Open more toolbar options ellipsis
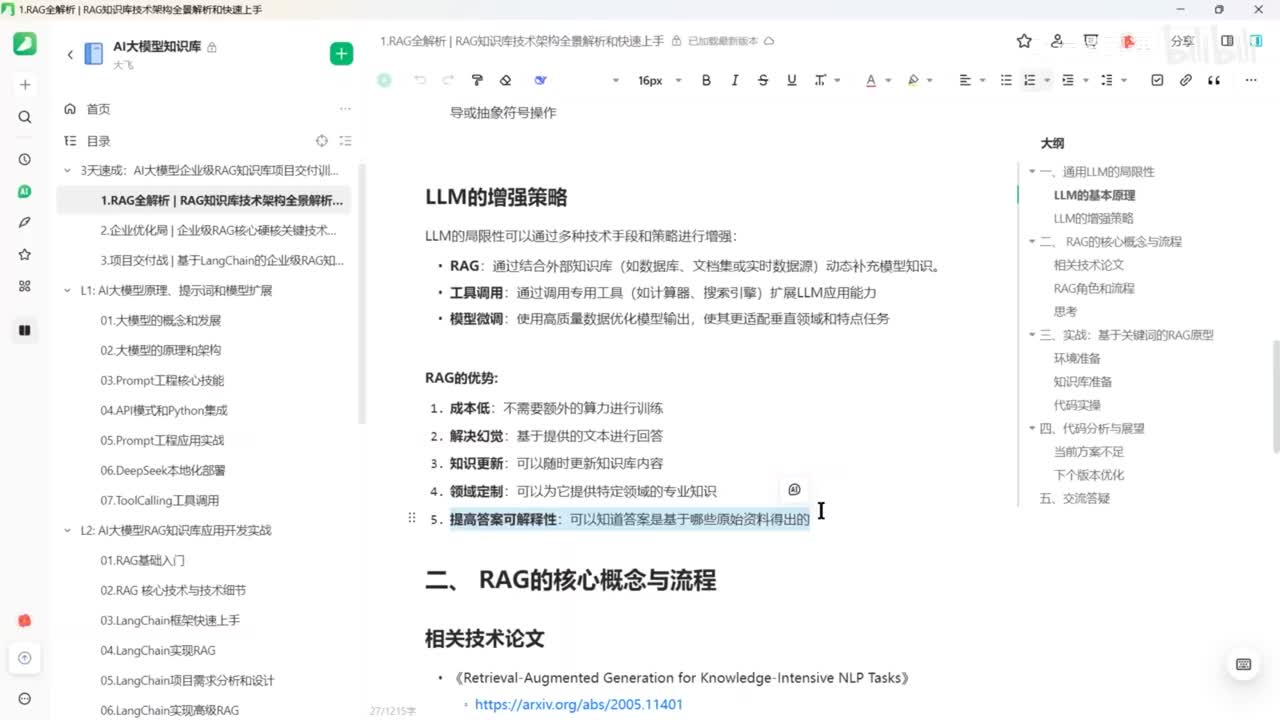Screen dimensions: 1280x720 coord(1251,80)
